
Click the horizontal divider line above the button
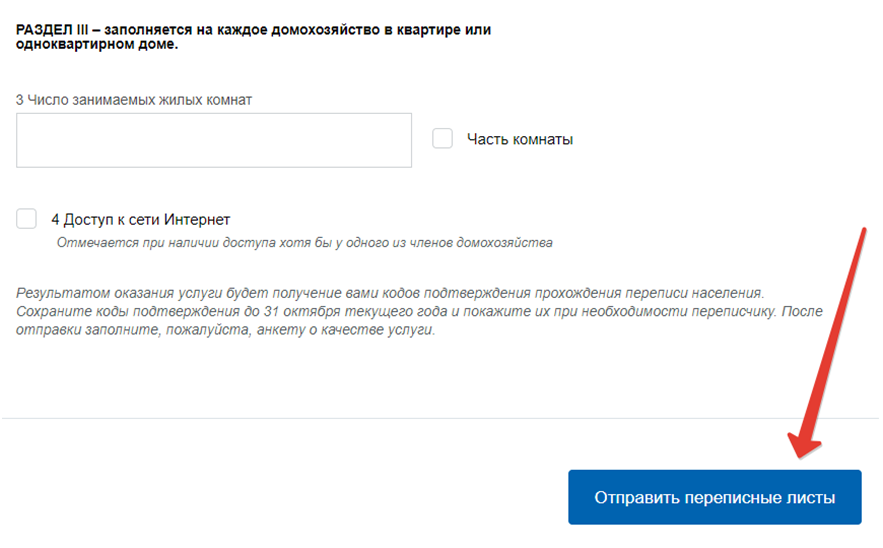pos(440,417)
